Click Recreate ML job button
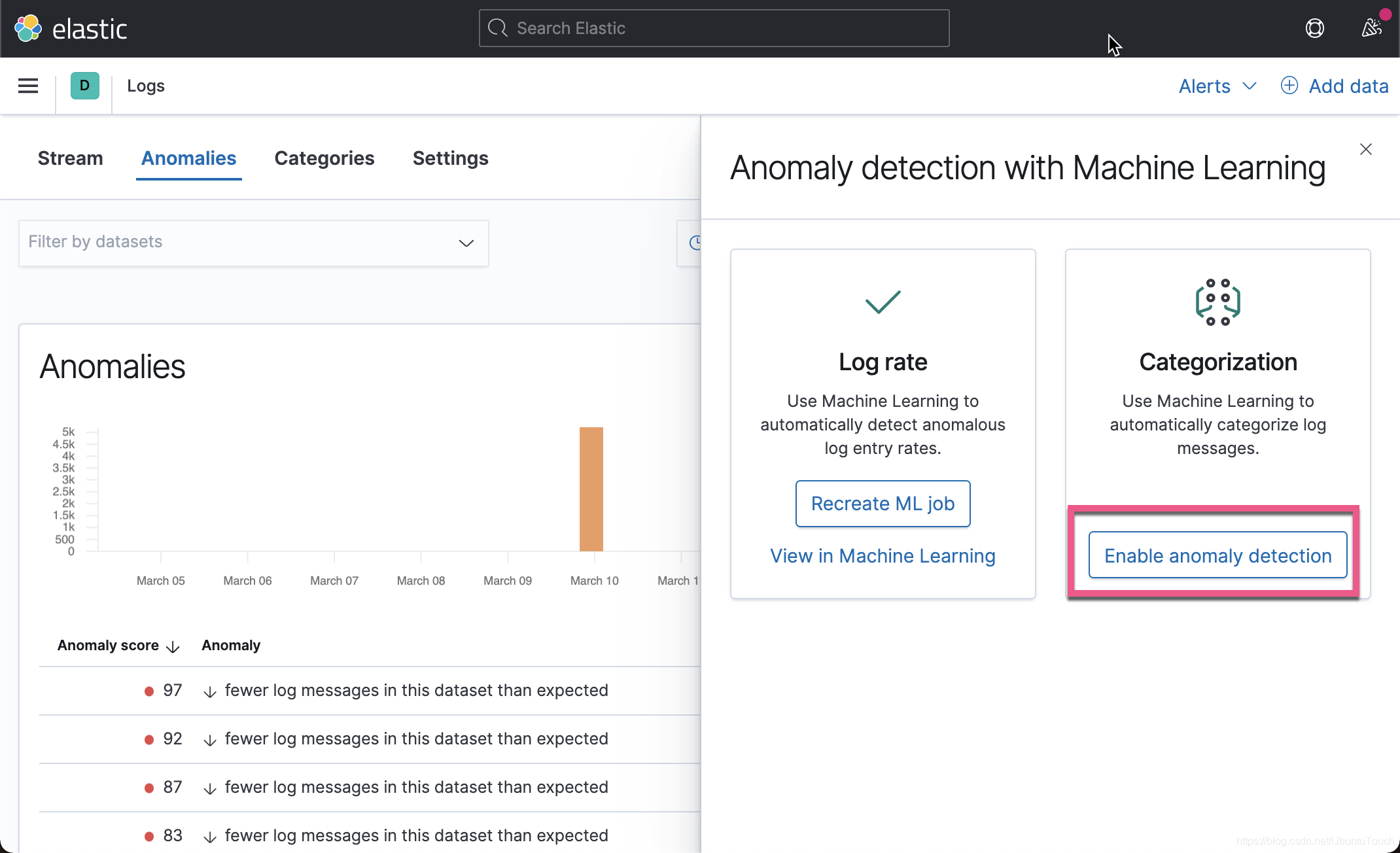 [883, 503]
